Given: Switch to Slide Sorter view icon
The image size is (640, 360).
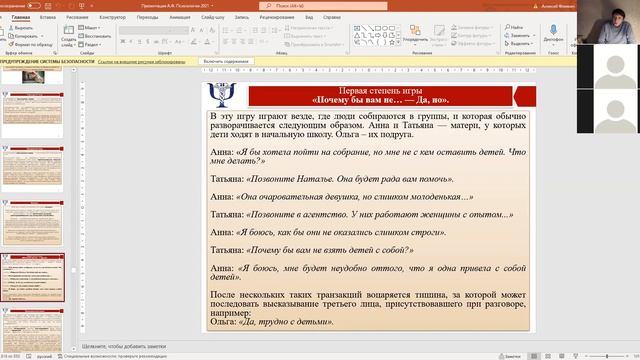Looking at the screenshot, I should (548, 356).
